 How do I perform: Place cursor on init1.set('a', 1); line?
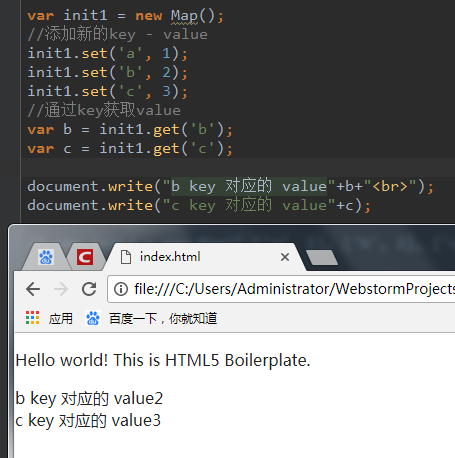click(107, 54)
